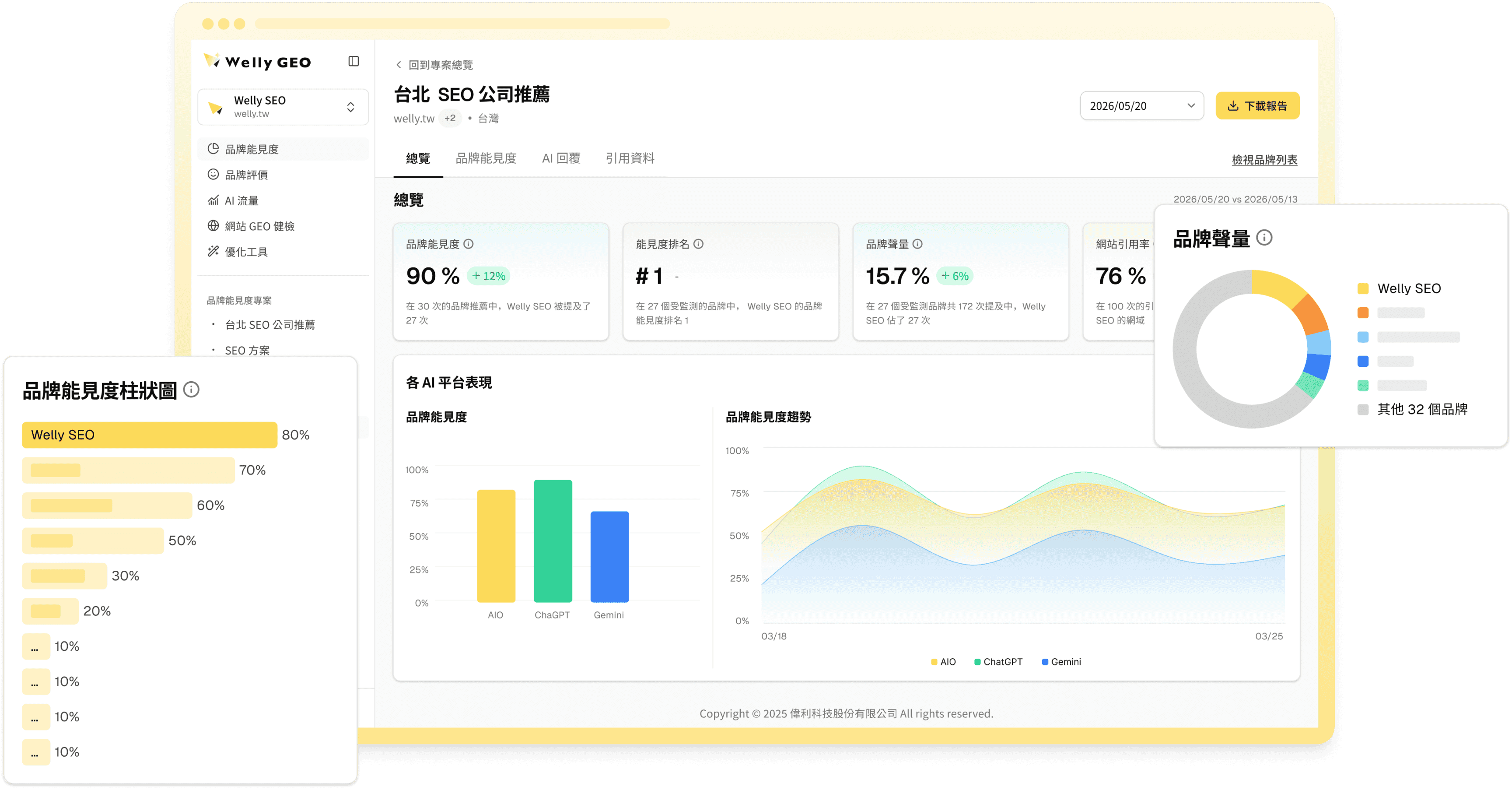
Task: Click the 15.7 % share value
Action: click(x=897, y=276)
